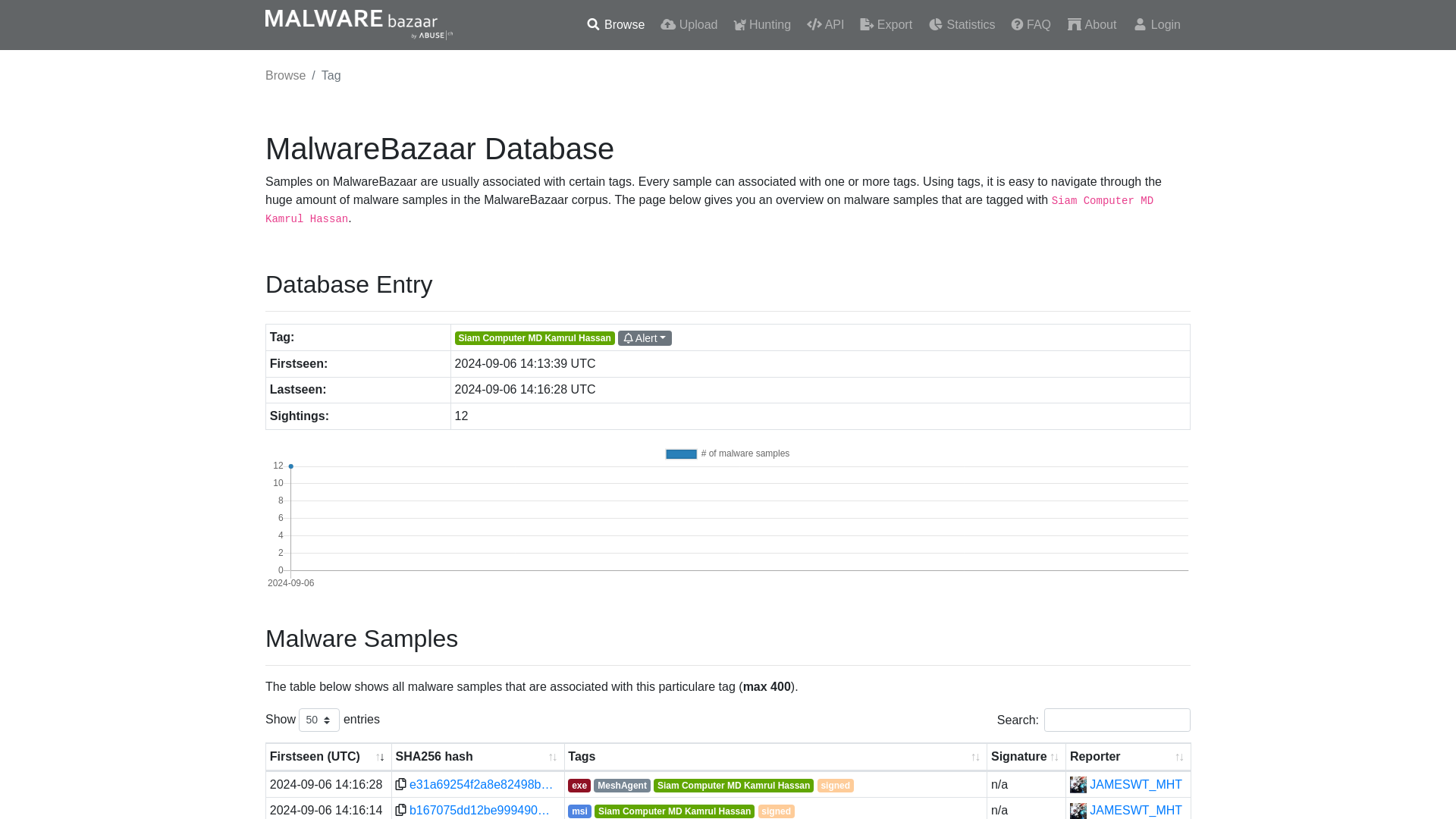1456x819 pixels.
Task: Open the Show entries count dropdown
Action: (319, 720)
